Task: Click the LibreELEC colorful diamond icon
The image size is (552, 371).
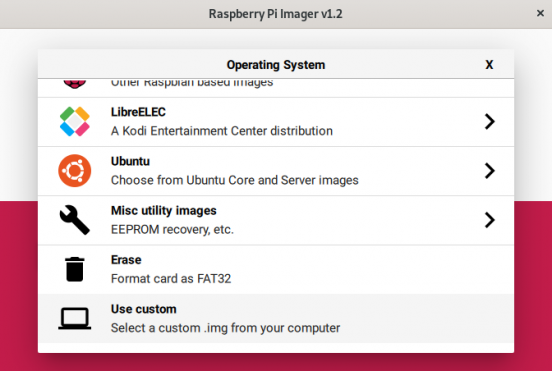Action: tap(75, 121)
